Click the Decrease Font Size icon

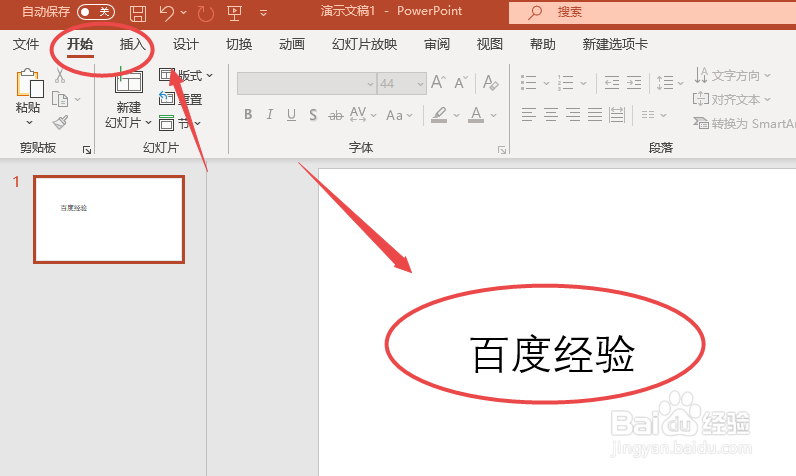(460, 82)
